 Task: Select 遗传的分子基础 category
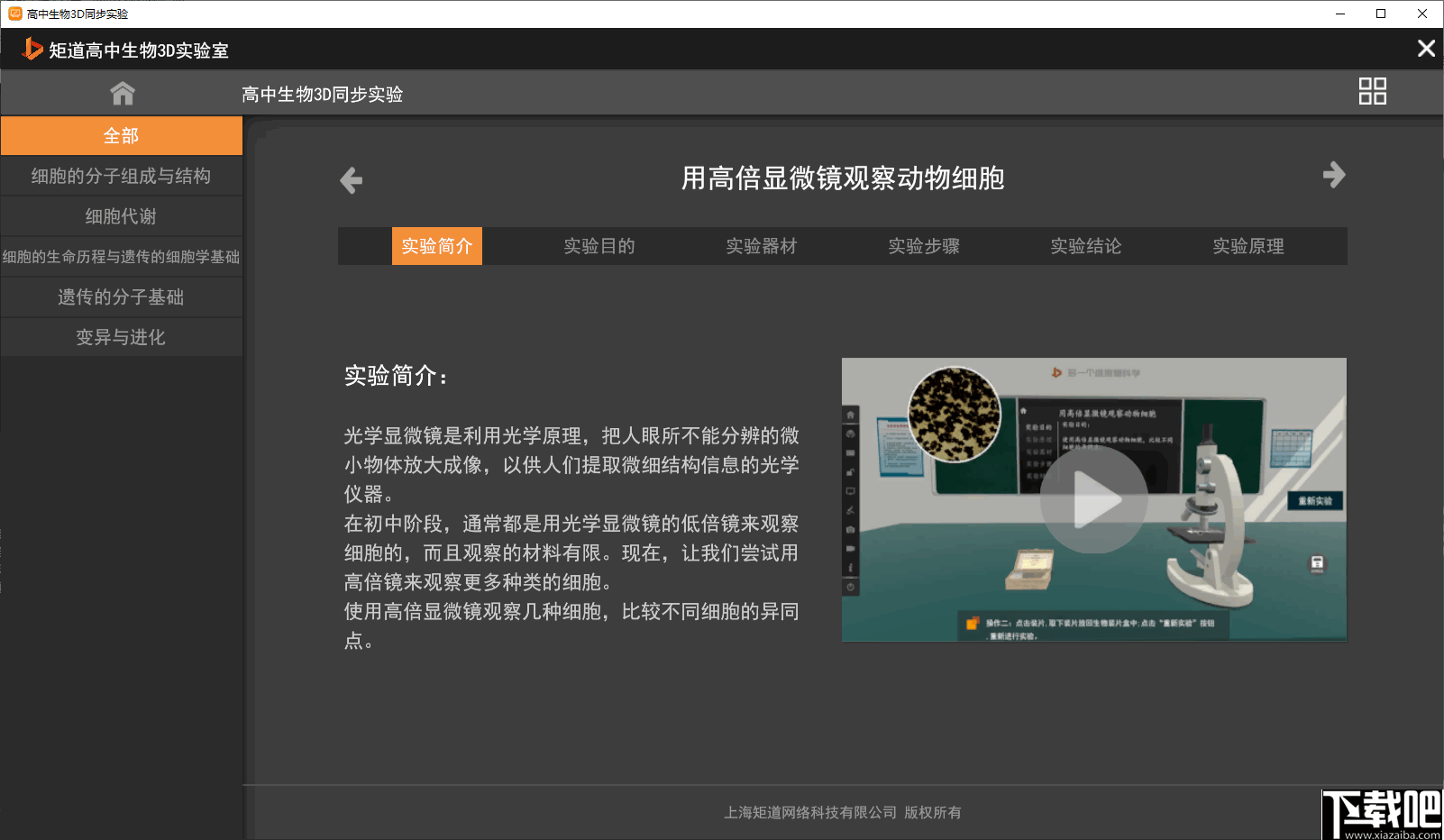point(122,297)
